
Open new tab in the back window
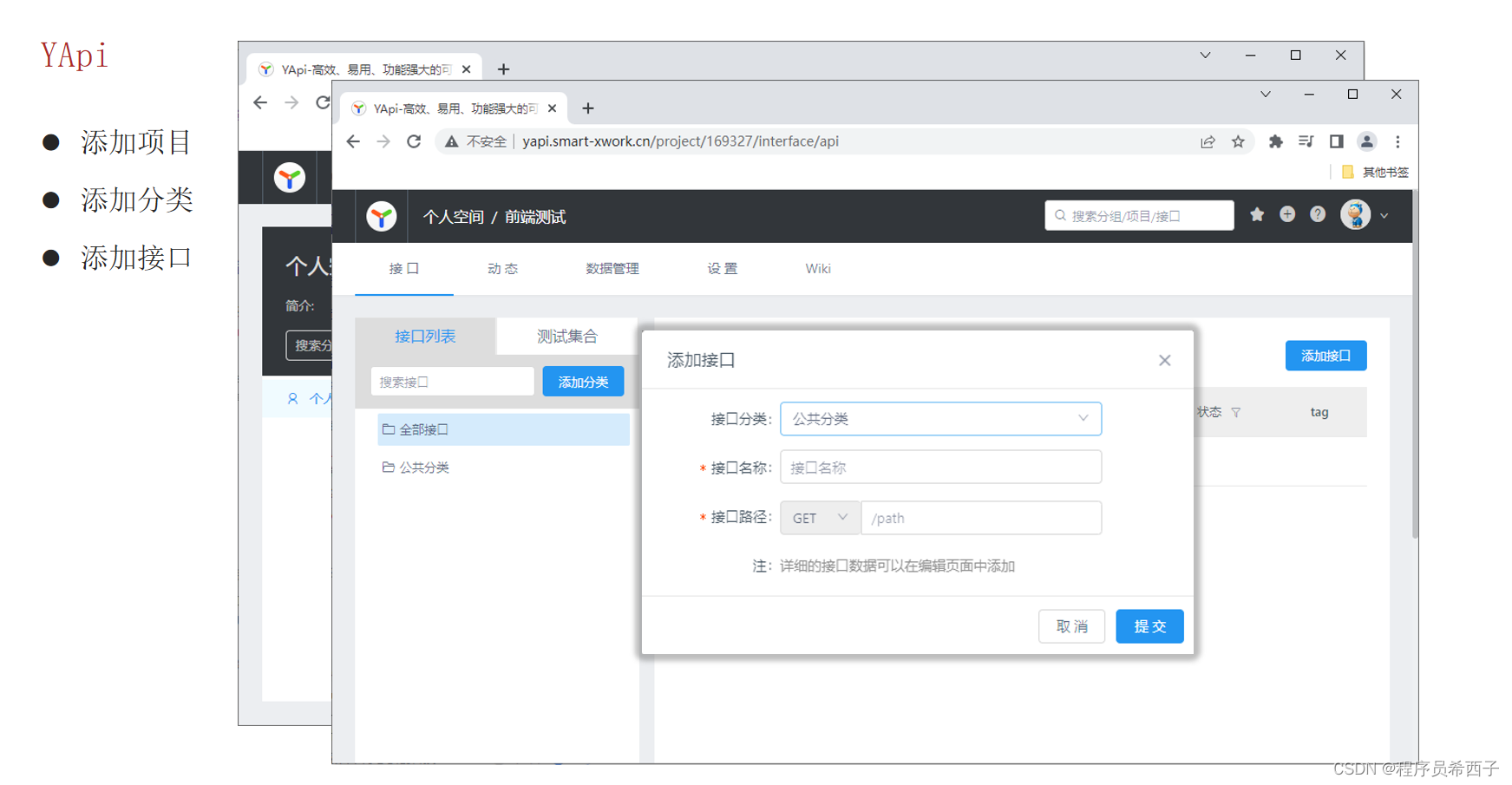click(504, 69)
